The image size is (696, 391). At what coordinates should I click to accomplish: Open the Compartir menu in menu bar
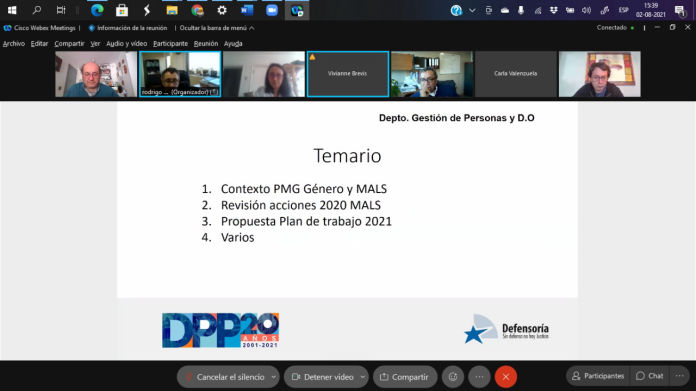point(69,43)
